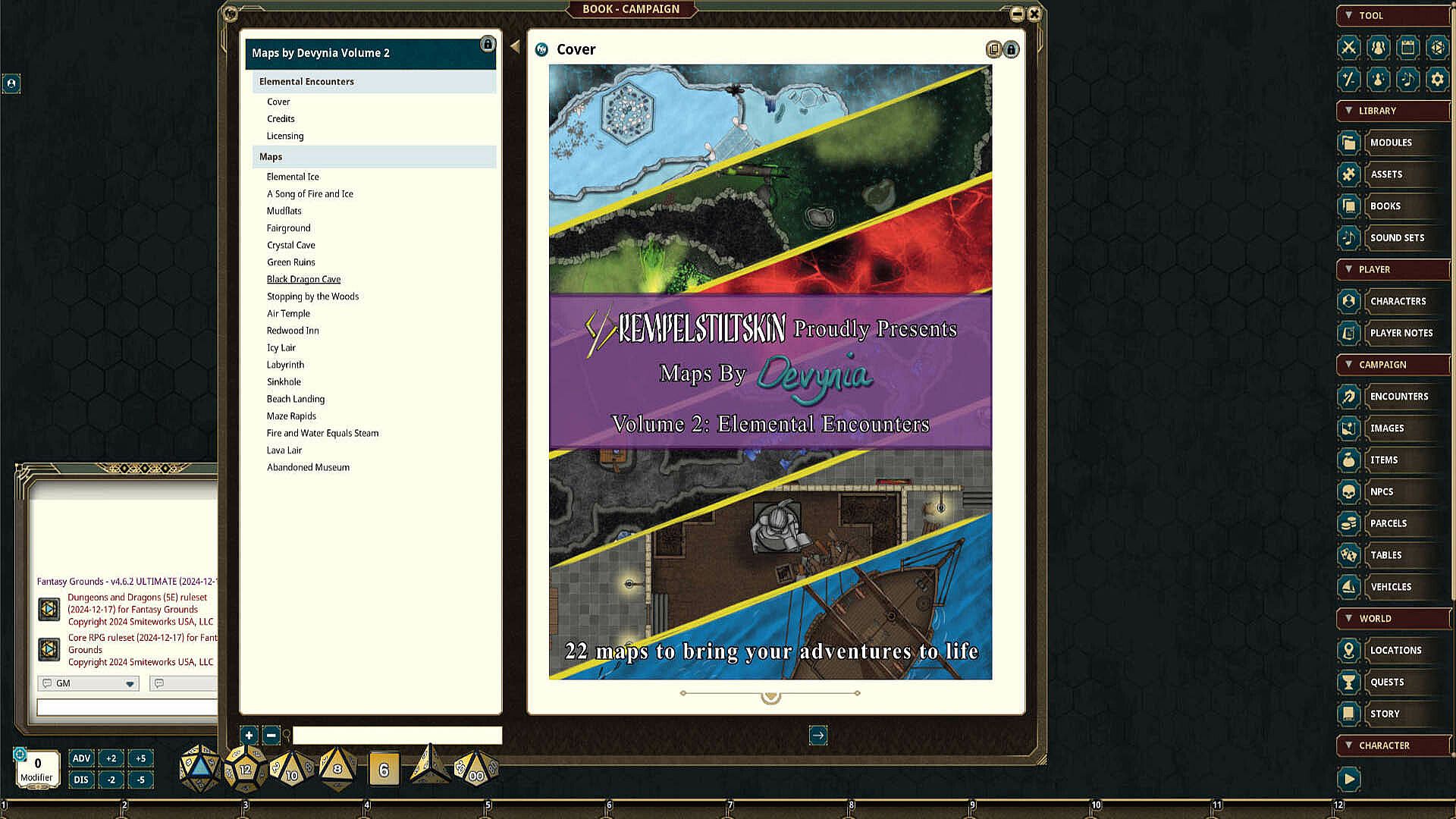
Task: Open the NPCs skull icon
Action: [1349, 492]
